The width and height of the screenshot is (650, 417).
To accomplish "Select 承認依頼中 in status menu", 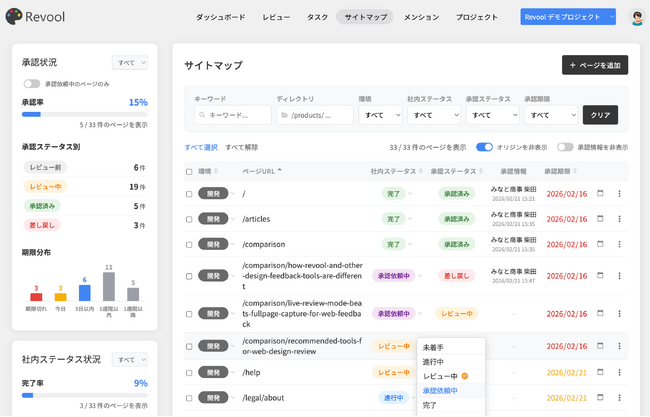I will (x=451, y=390).
